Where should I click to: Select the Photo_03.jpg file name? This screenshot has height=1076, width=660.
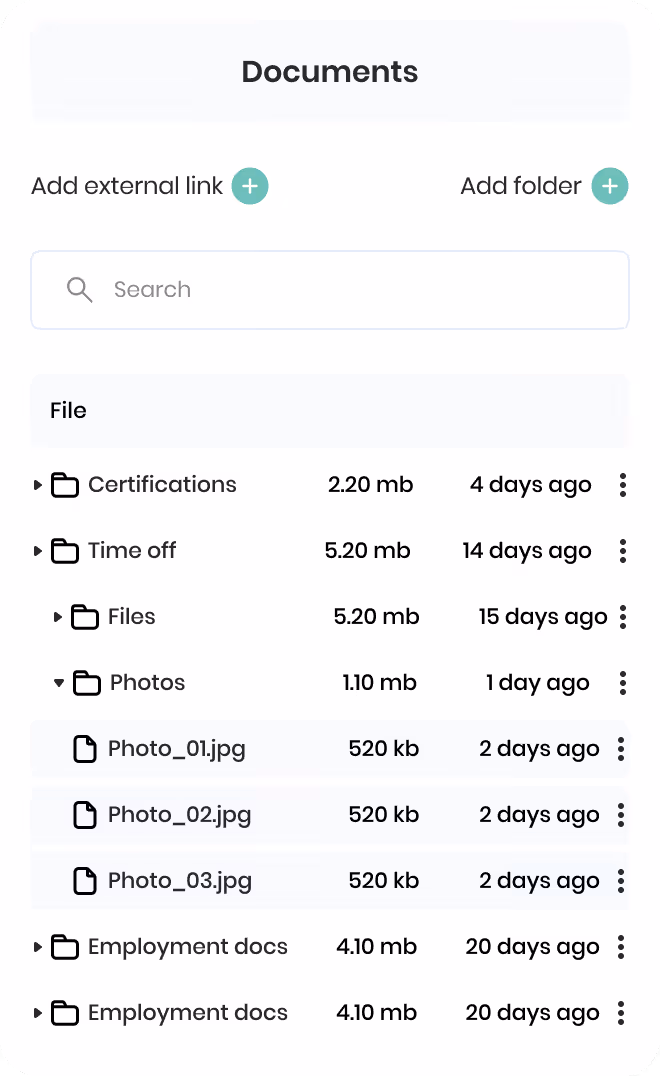point(180,880)
